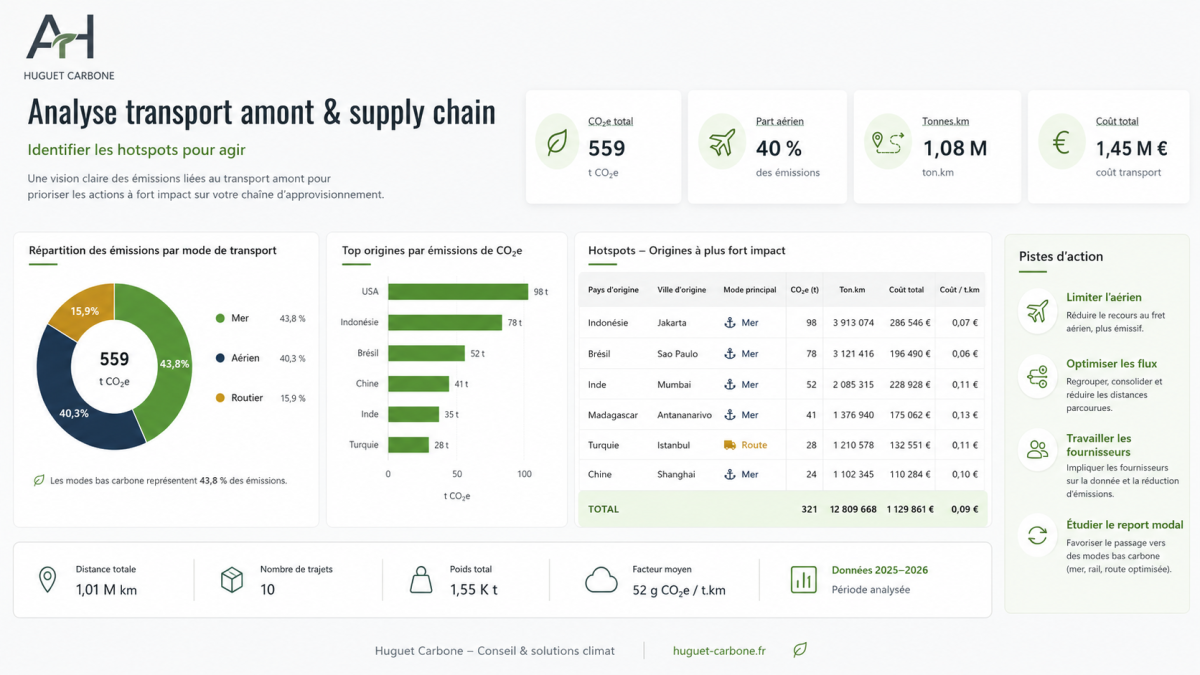This screenshot has height=675, width=1200.
Task: Click the anchor icon in the Sao Paulo row
Action: (x=730, y=354)
